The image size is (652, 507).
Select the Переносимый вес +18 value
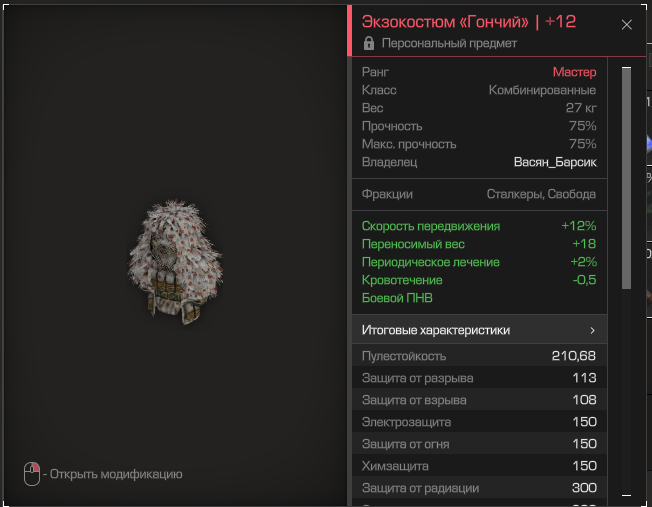pyautogui.click(x=584, y=244)
